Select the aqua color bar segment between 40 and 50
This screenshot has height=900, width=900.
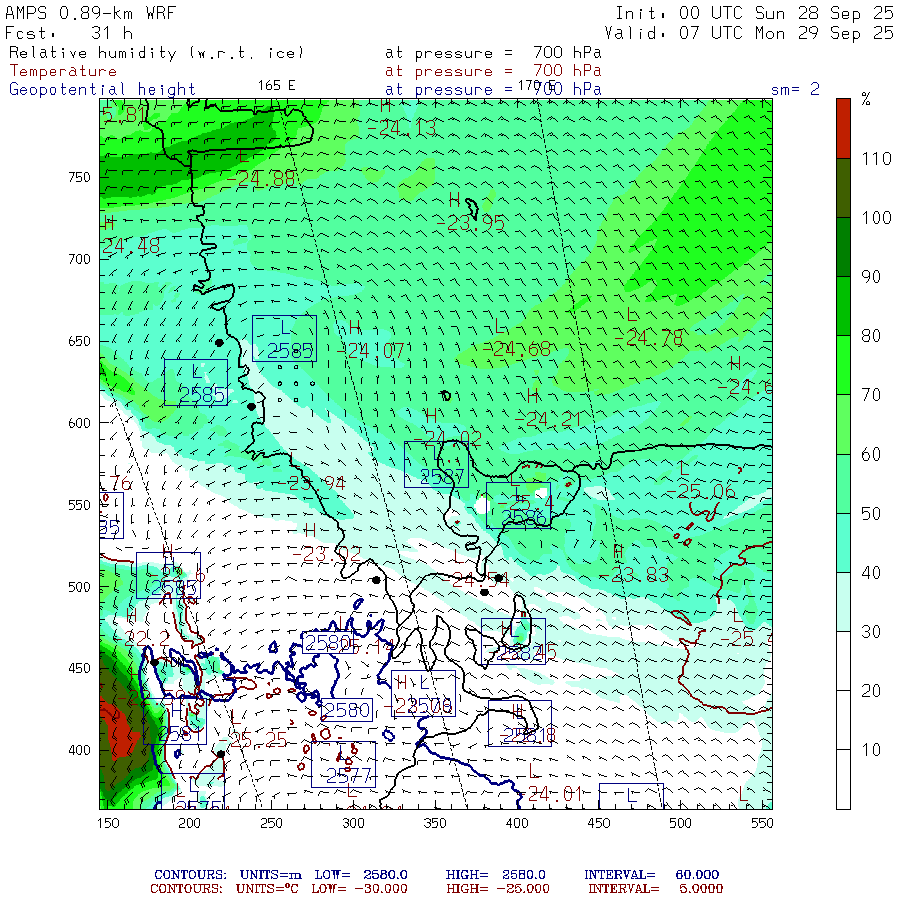[843, 542]
